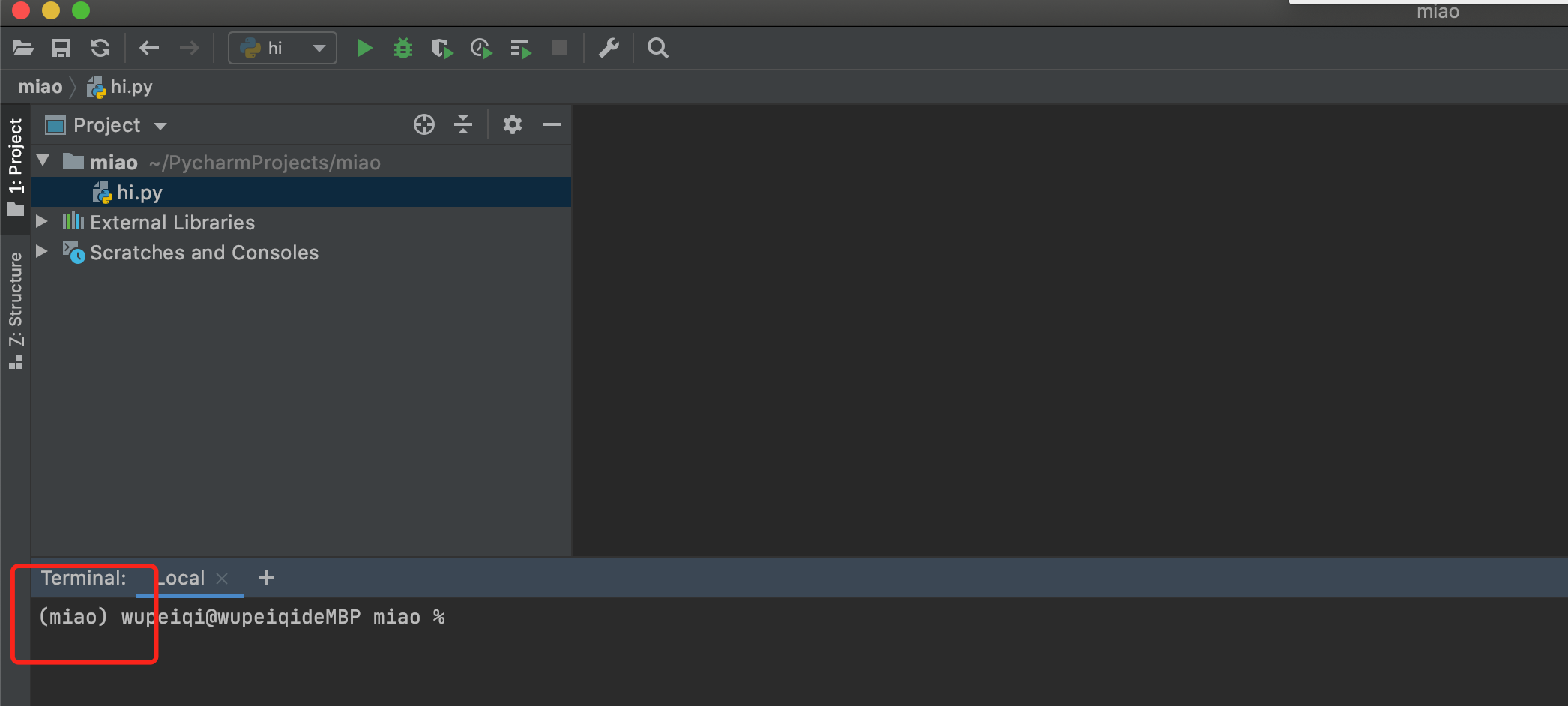Toggle the Structure side tool window
Image resolution: width=1568 pixels, height=706 pixels.
[x=16, y=309]
